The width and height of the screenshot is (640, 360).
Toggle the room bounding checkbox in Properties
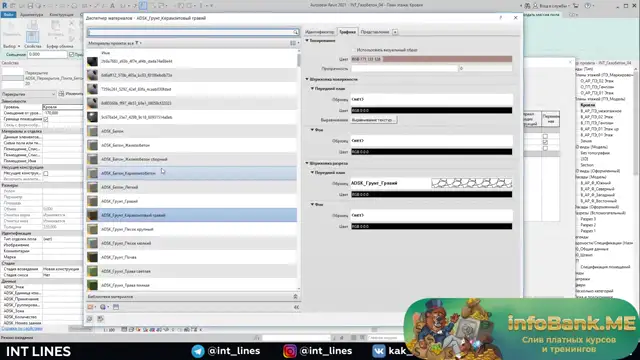pos(46,119)
